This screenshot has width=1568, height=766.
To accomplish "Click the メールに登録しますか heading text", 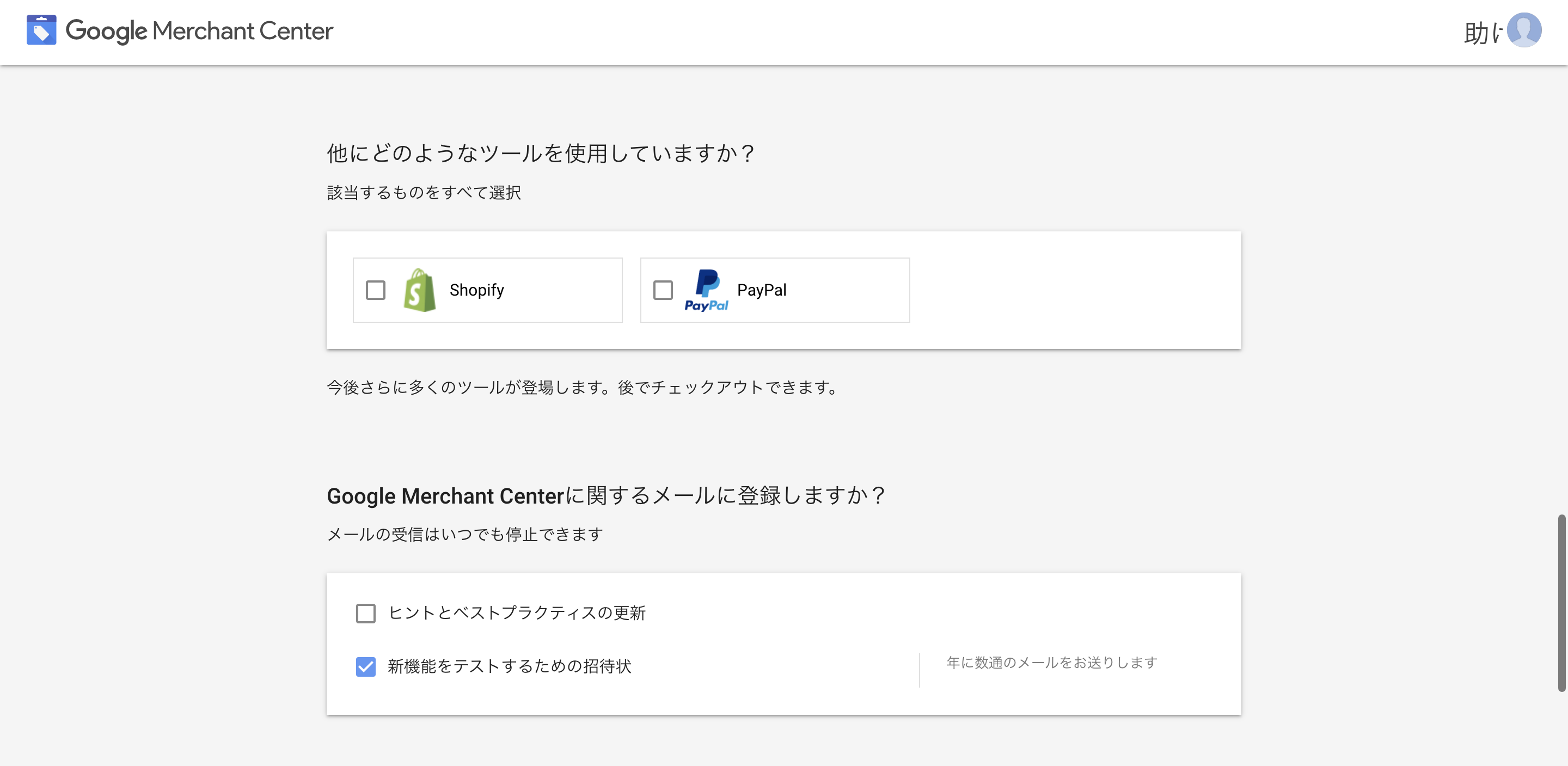I will 605,495.
